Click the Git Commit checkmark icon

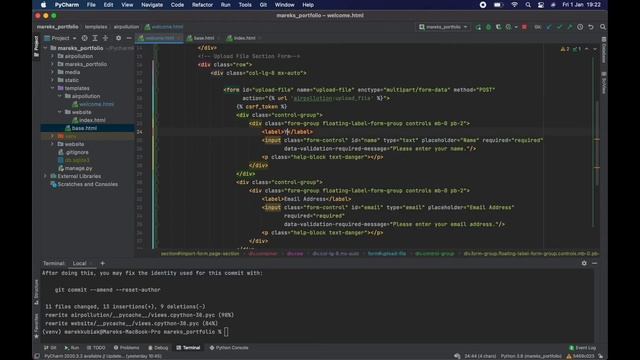[559, 27]
